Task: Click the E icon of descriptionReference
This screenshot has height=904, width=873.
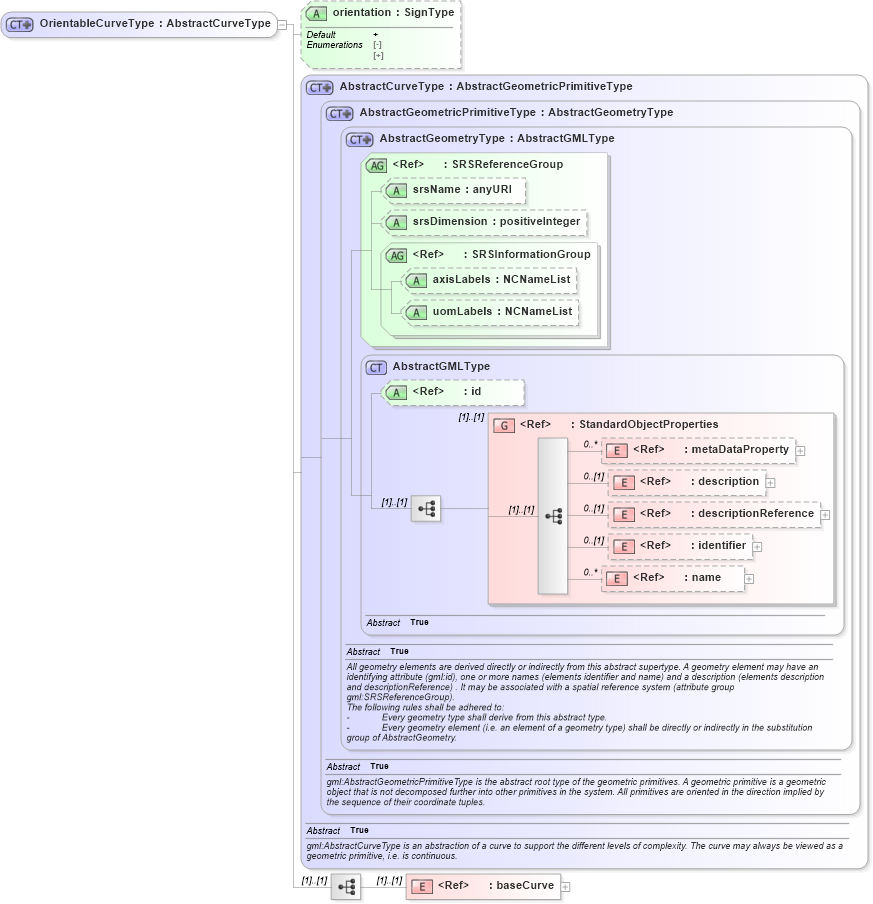Action: pyautogui.click(x=624, y=514)
